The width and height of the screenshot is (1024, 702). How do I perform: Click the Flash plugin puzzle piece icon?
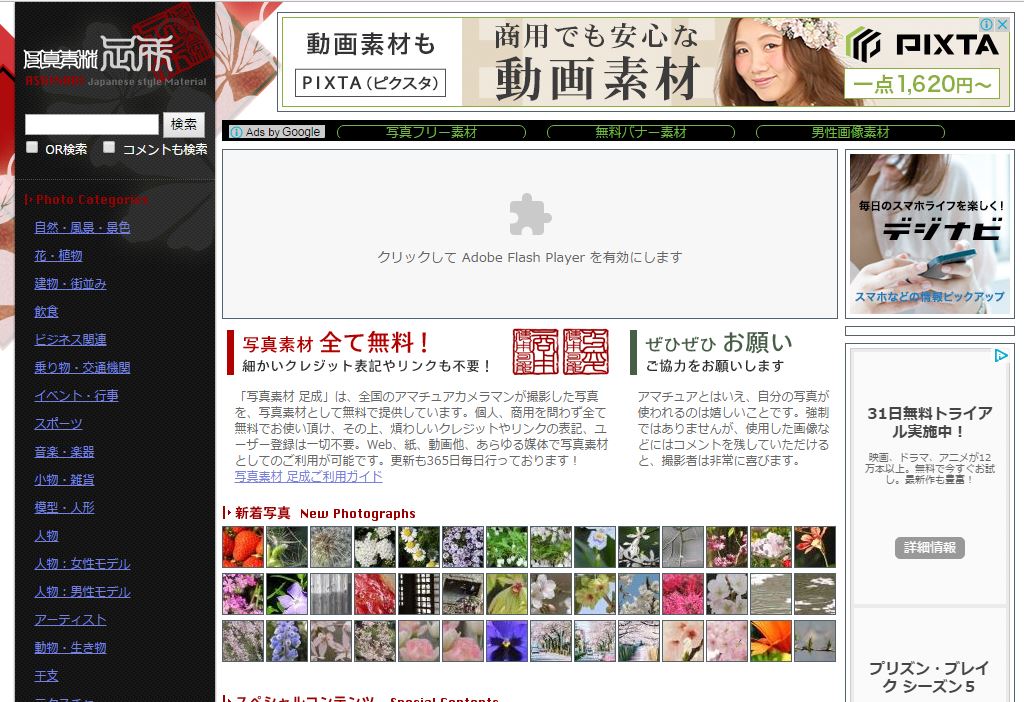[x=530, y=214]
